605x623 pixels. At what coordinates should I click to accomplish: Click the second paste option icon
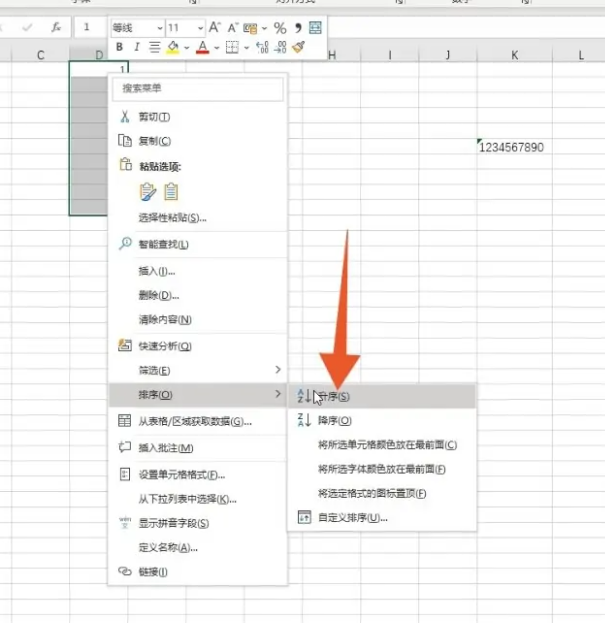tap(171, 191)
